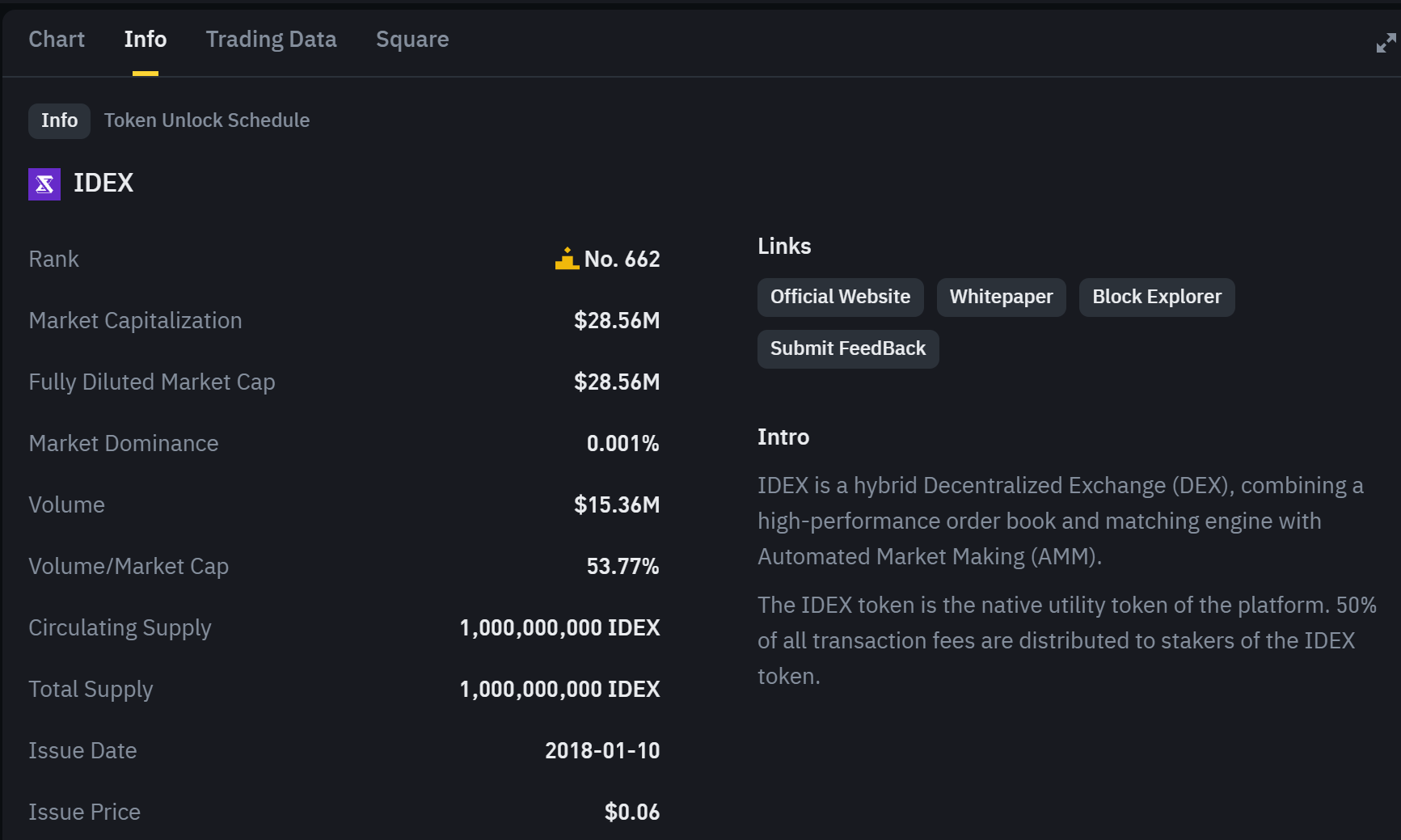Click the Volume/Market Cap value 53.77%
The height and width of the screenshot is (840, 1401).
coord(622,566)
